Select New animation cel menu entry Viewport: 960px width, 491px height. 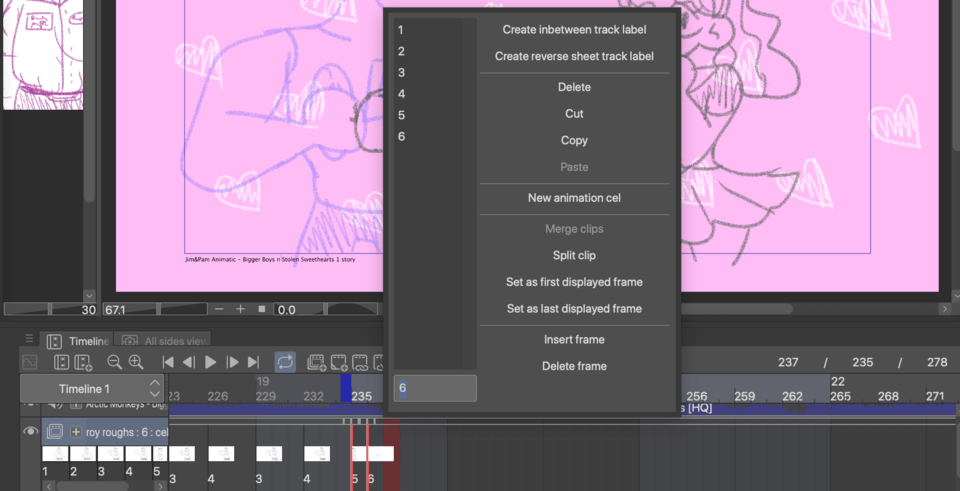point(574,198)
